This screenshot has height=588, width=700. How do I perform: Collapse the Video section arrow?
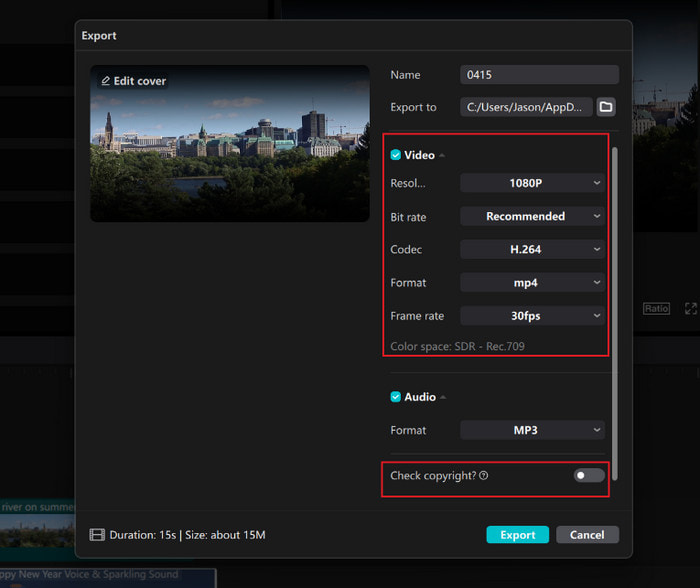click(442, 155)
